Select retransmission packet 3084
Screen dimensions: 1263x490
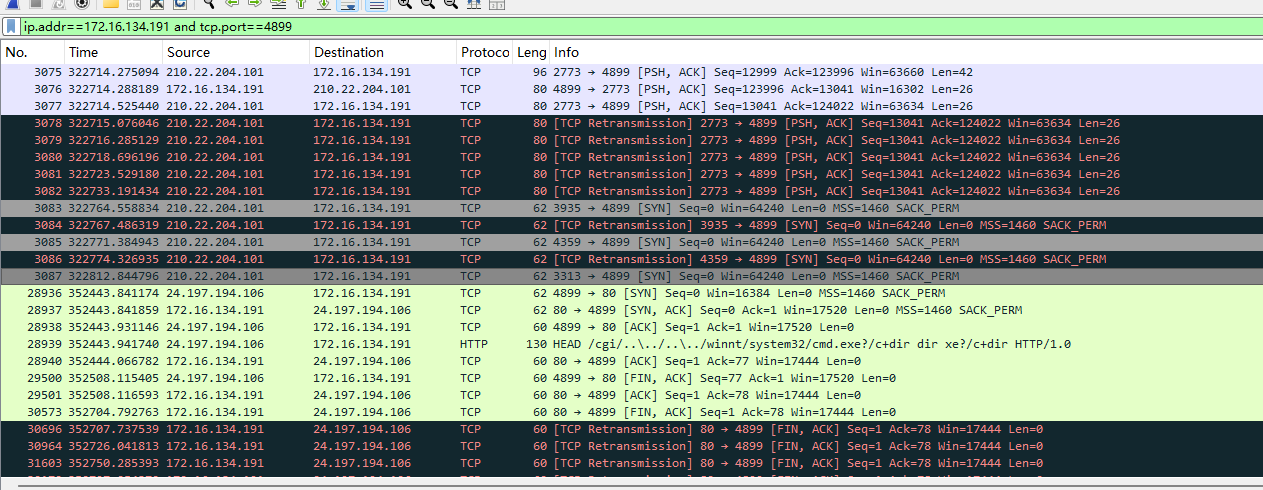[x=631, y=225]
